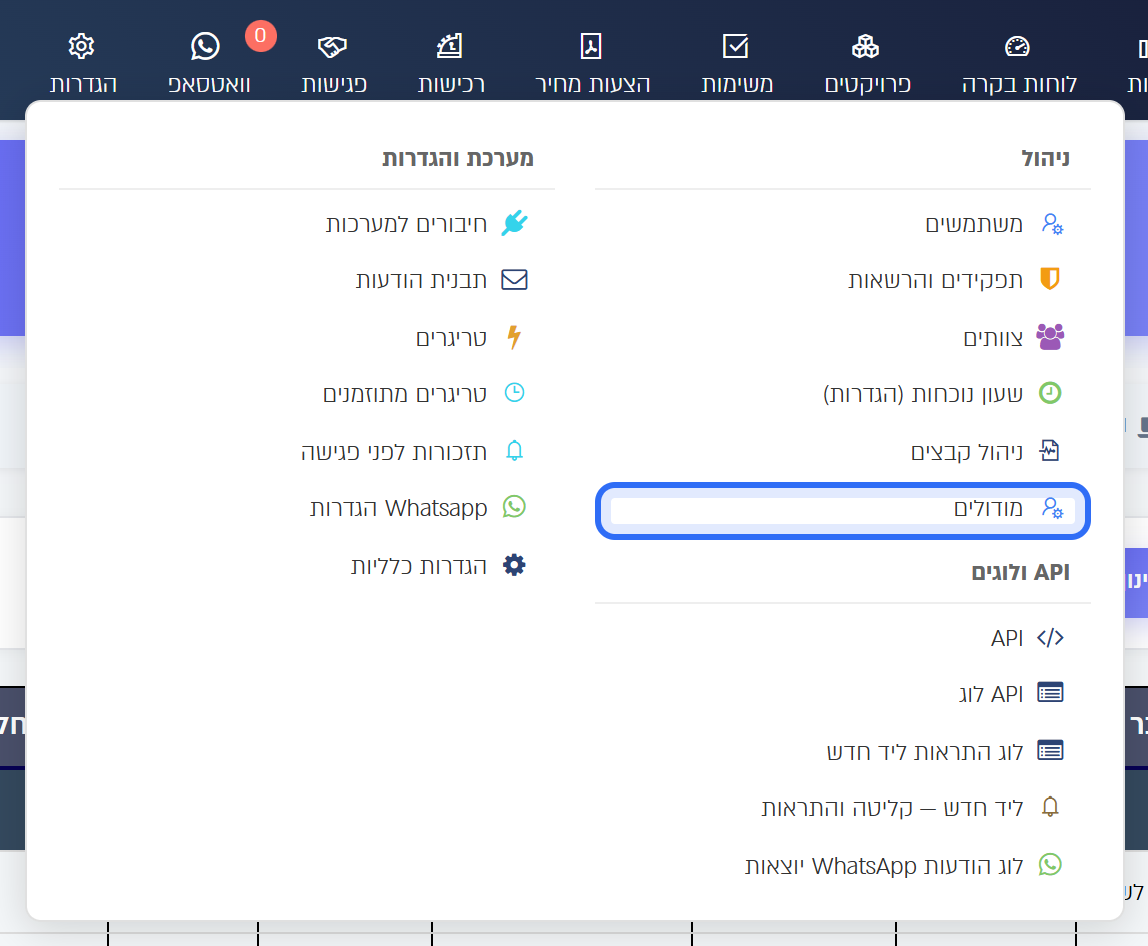Image resolution: width=1148 pixels, height=946 pixels.
Task: Click the user-gear icon next to משתמשים
Action: (x=1052, y=223)
